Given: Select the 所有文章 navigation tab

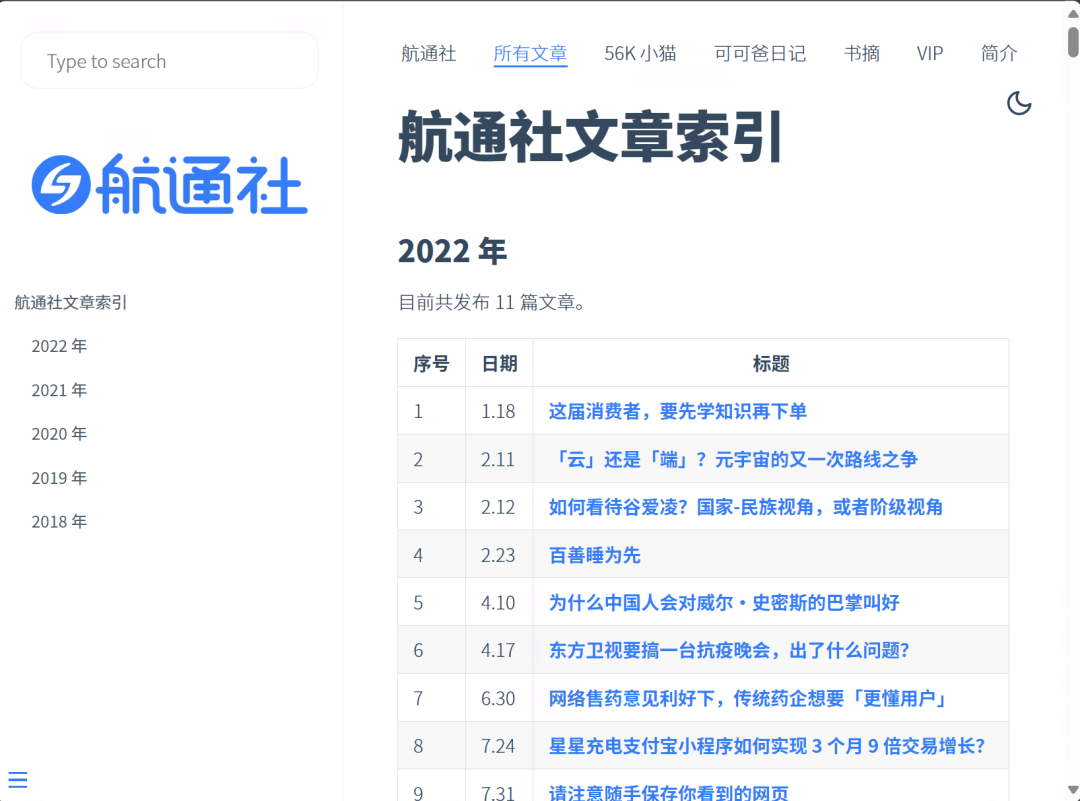Looking at the screenshot, I should point(530,54).
